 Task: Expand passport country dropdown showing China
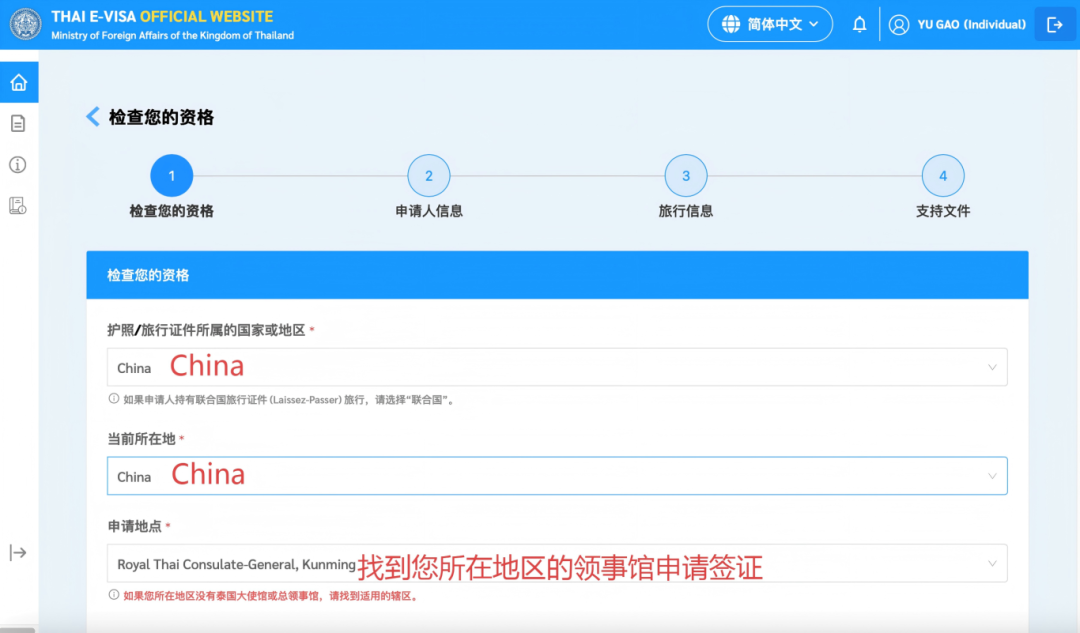(557, 367)
